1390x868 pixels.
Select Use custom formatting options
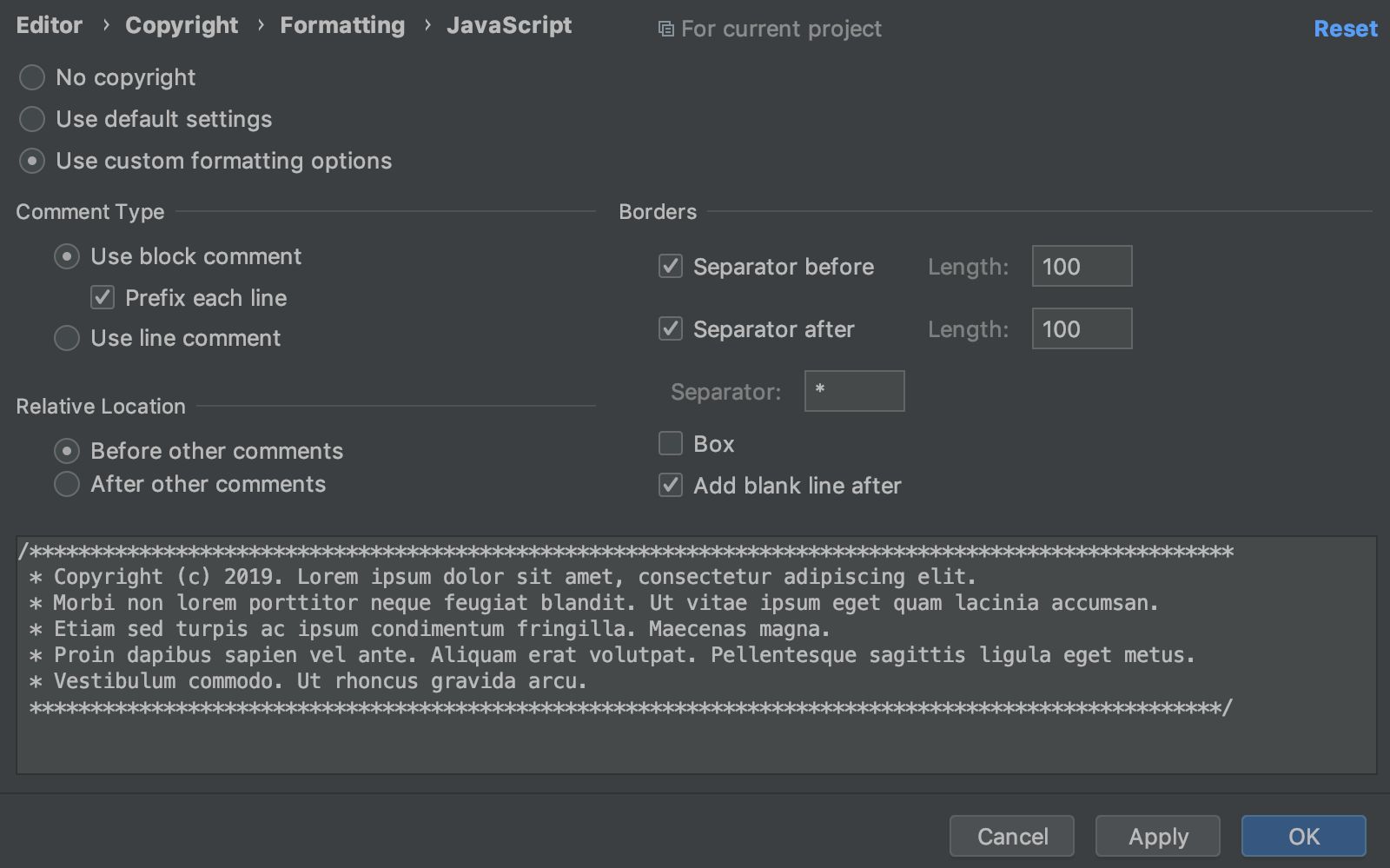pos(31,161)
